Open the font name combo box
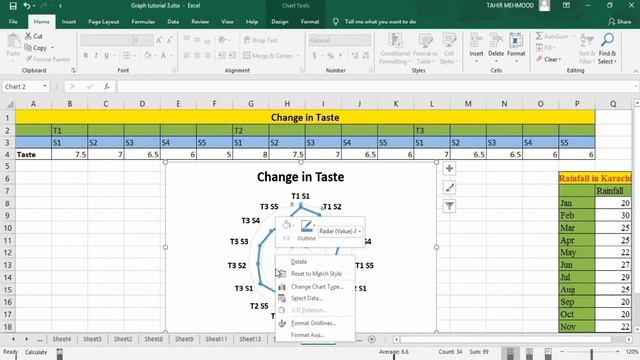This screenshot has width=640, height=360. [106, 40]
